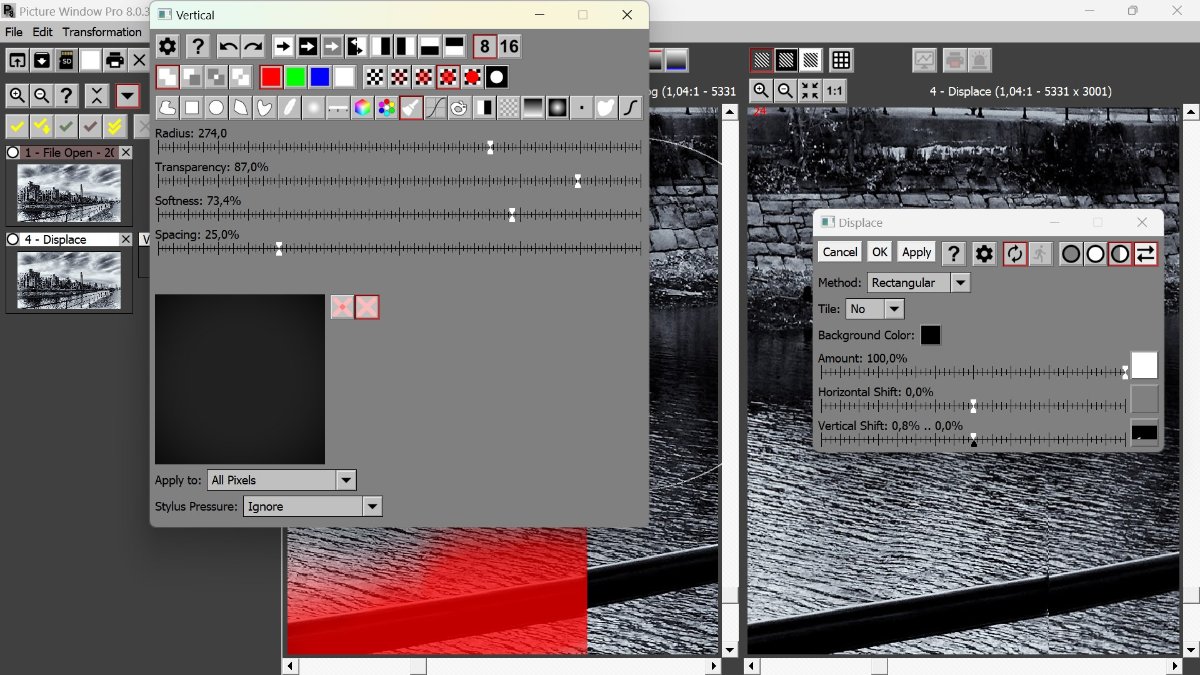Image resolution: width=1200 pixels, height=675 pixels.
Task: Click the 1:1 zoom button
Action: [834, 91]
